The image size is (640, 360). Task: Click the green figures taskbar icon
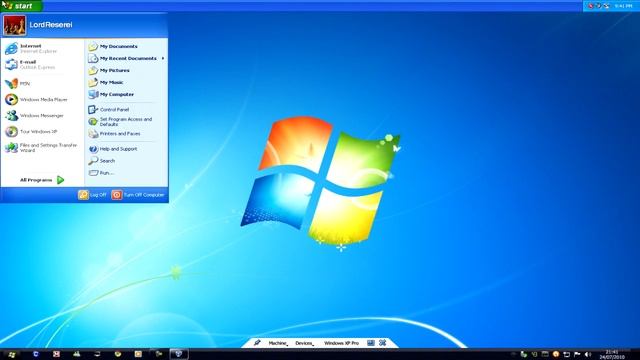pos(77,354)
